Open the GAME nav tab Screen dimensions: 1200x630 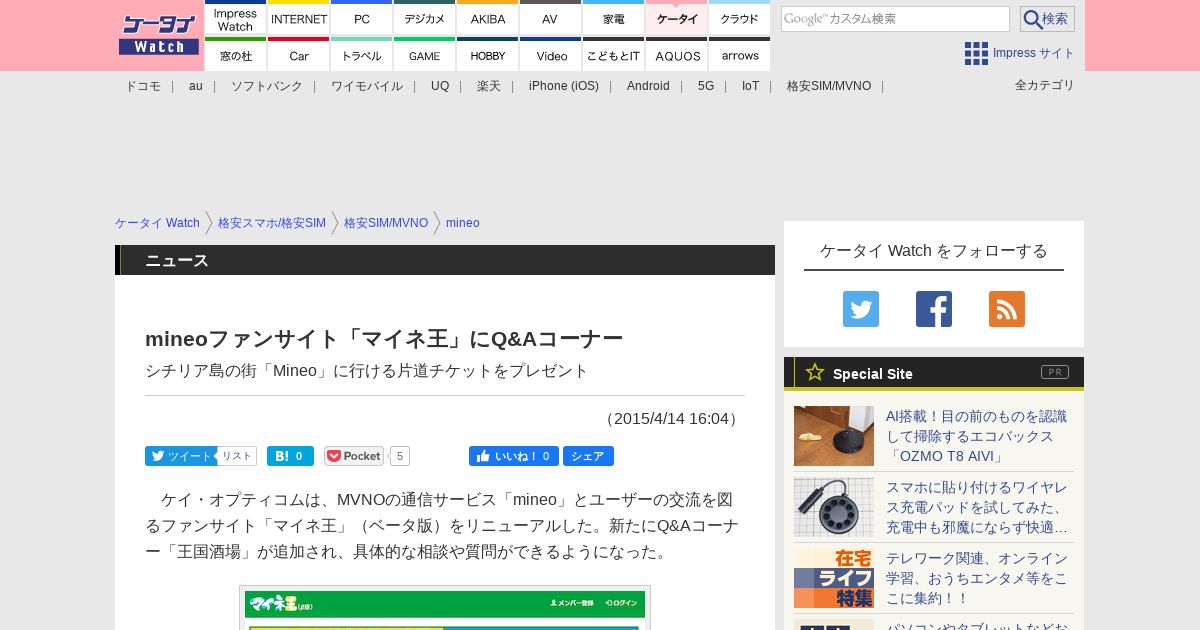[425, 54]
